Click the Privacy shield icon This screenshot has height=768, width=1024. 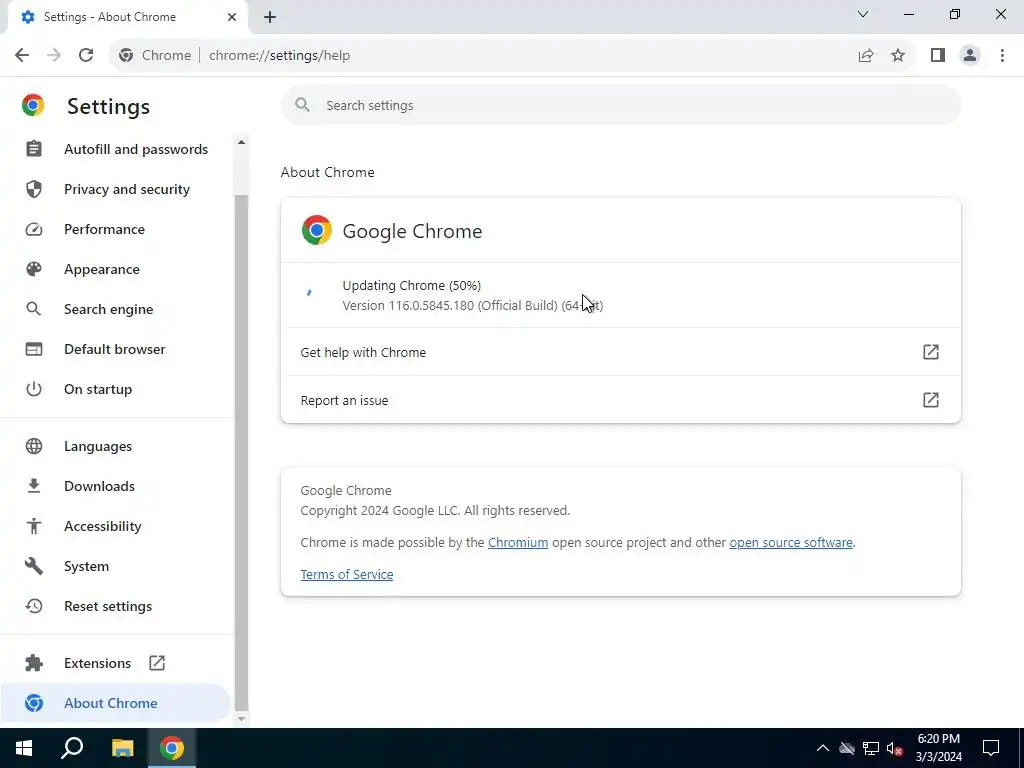pos(34,189)
